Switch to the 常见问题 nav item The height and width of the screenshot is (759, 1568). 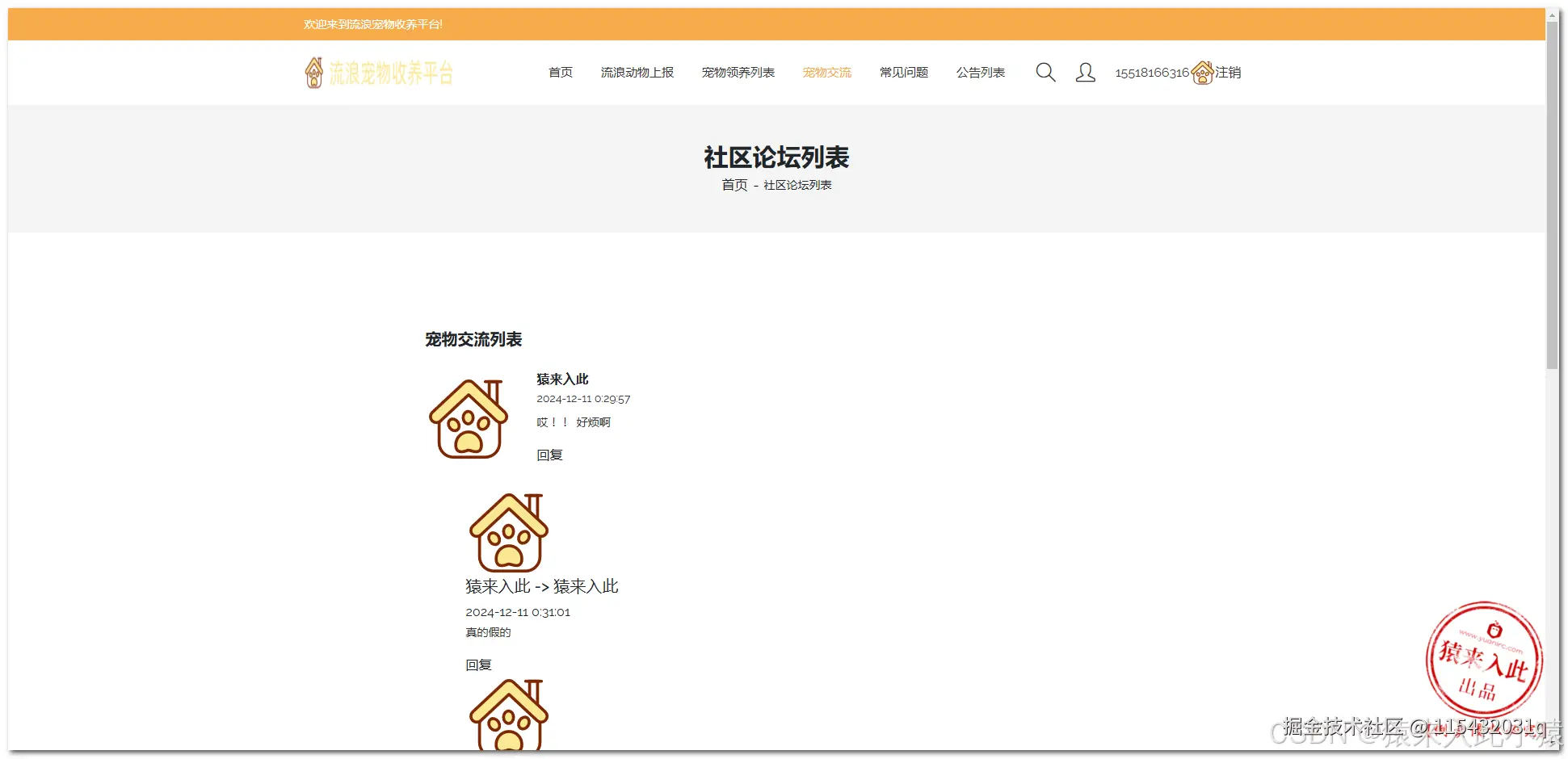pos(905,72)
